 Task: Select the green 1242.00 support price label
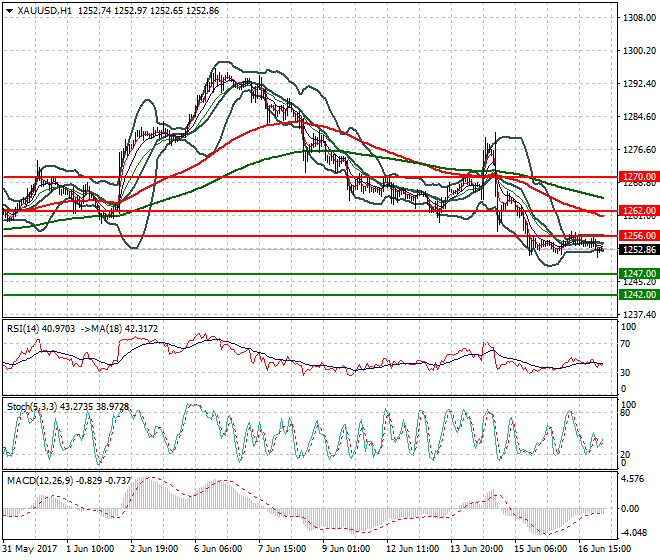(x=638, y=295)
